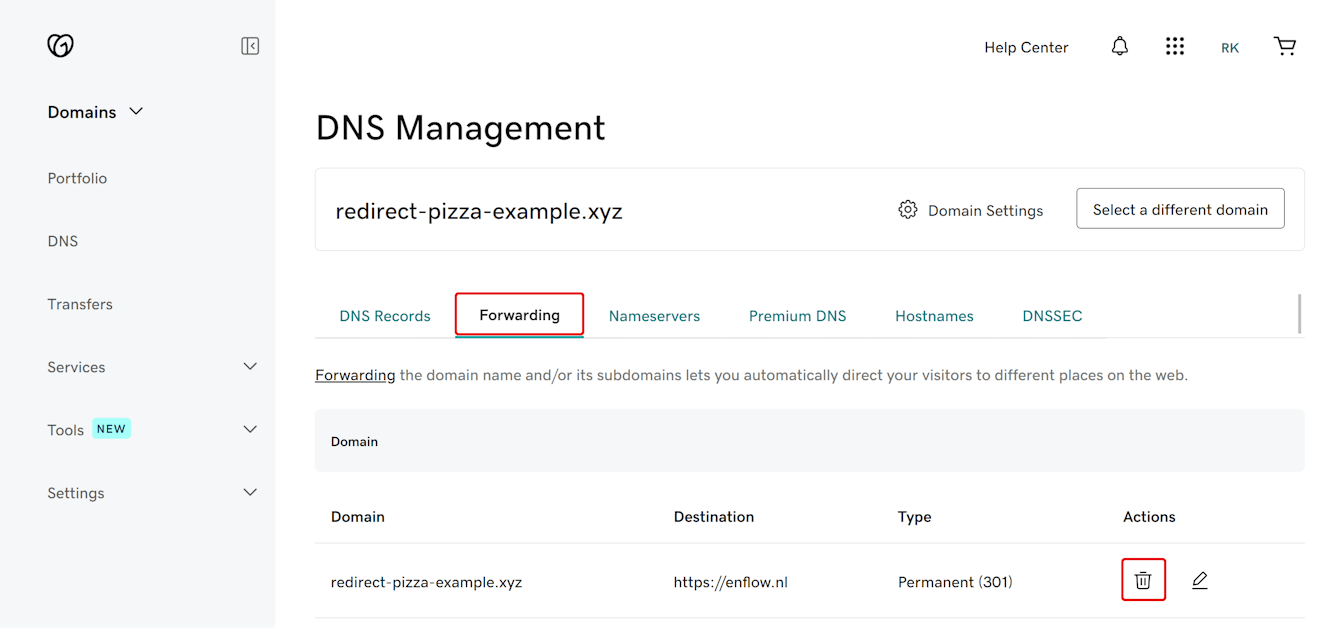
Task: Click the tab bar scrollbar handle
Action: [x=1299, y=313]
